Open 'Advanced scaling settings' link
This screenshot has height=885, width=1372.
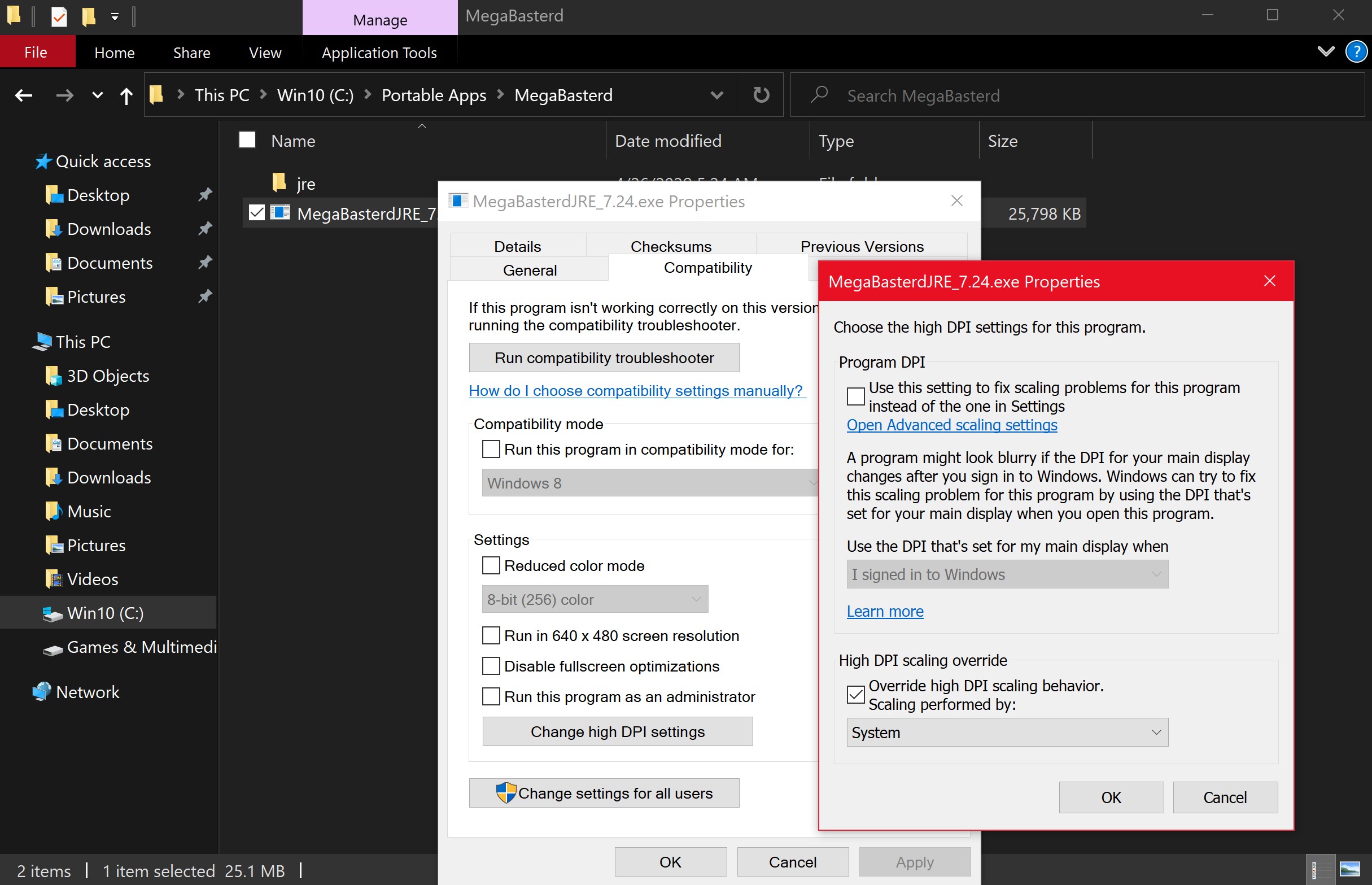pyautogui.click(x=951, y=425)
